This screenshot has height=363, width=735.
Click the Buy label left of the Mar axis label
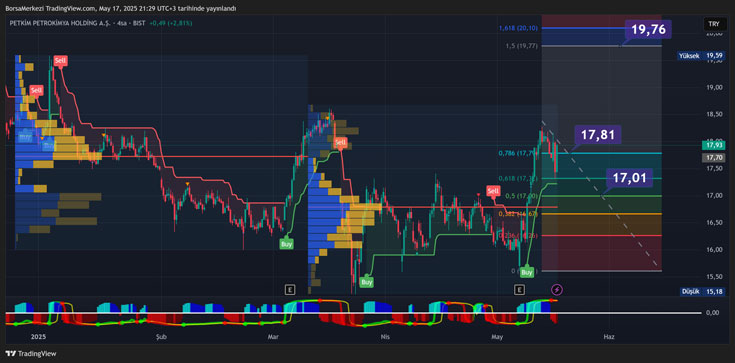point(286,243)
